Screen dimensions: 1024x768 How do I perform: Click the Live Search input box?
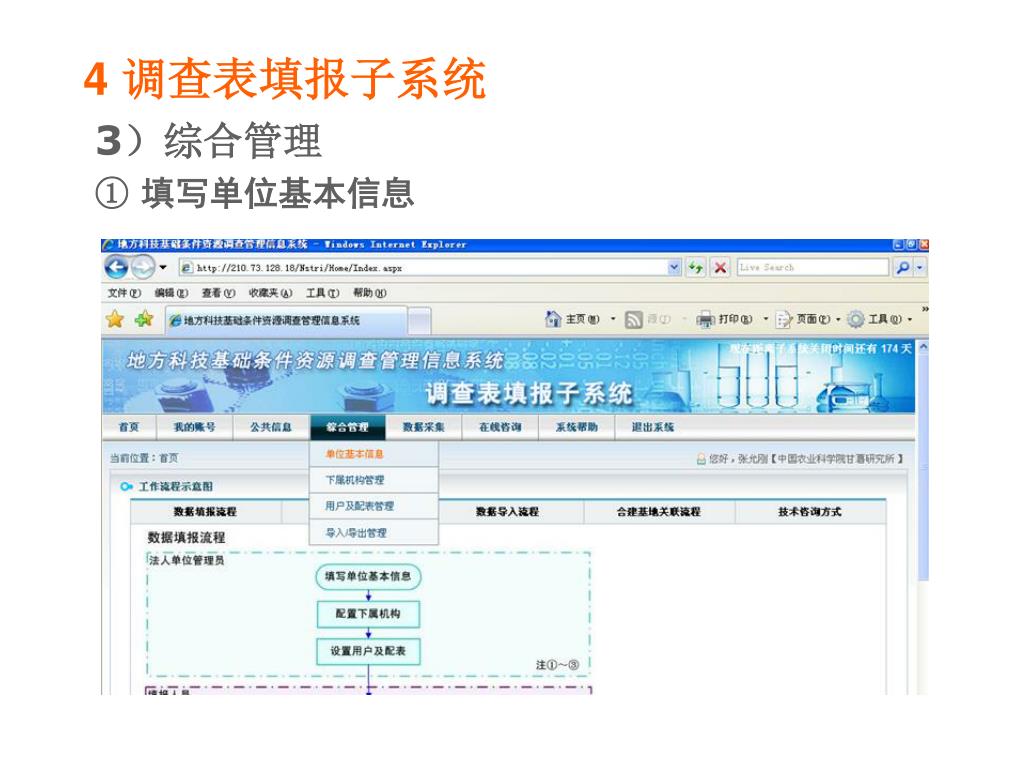coord(812,267)
